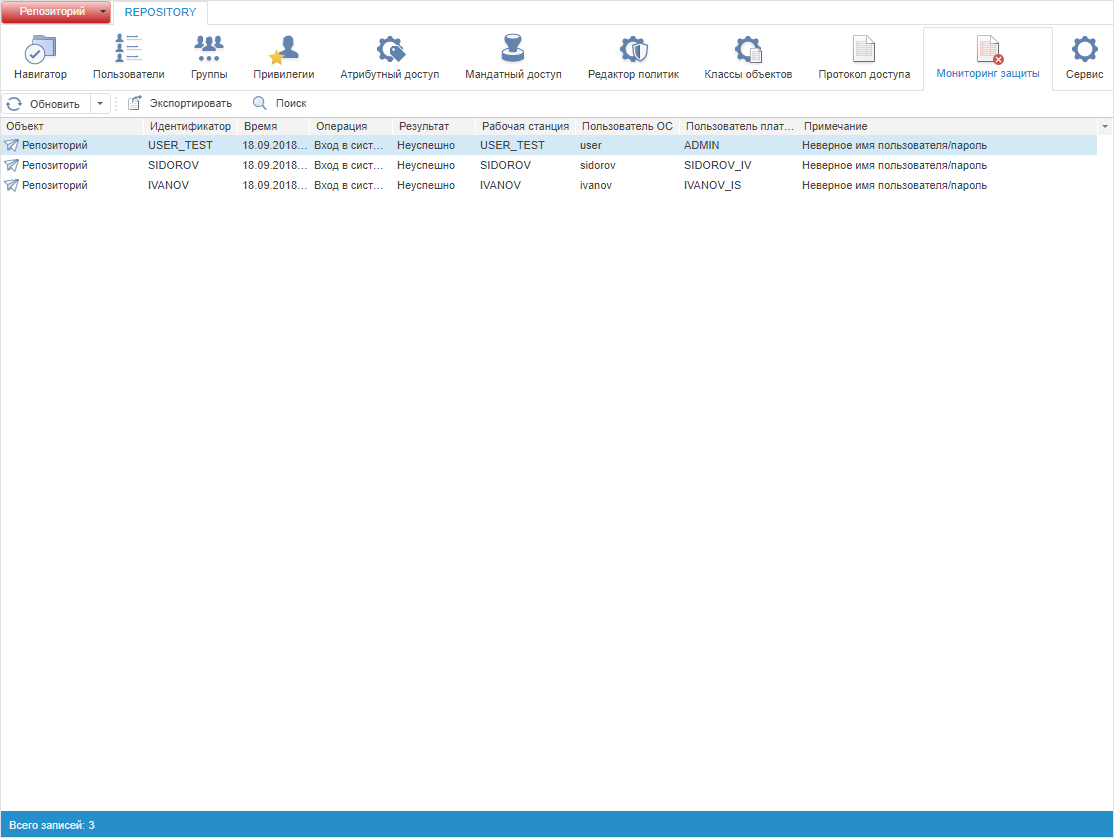This screenshot has width=1114, height=838.
Task: Open column options arrow at table header right
Action: click(x=1105, y=127)
